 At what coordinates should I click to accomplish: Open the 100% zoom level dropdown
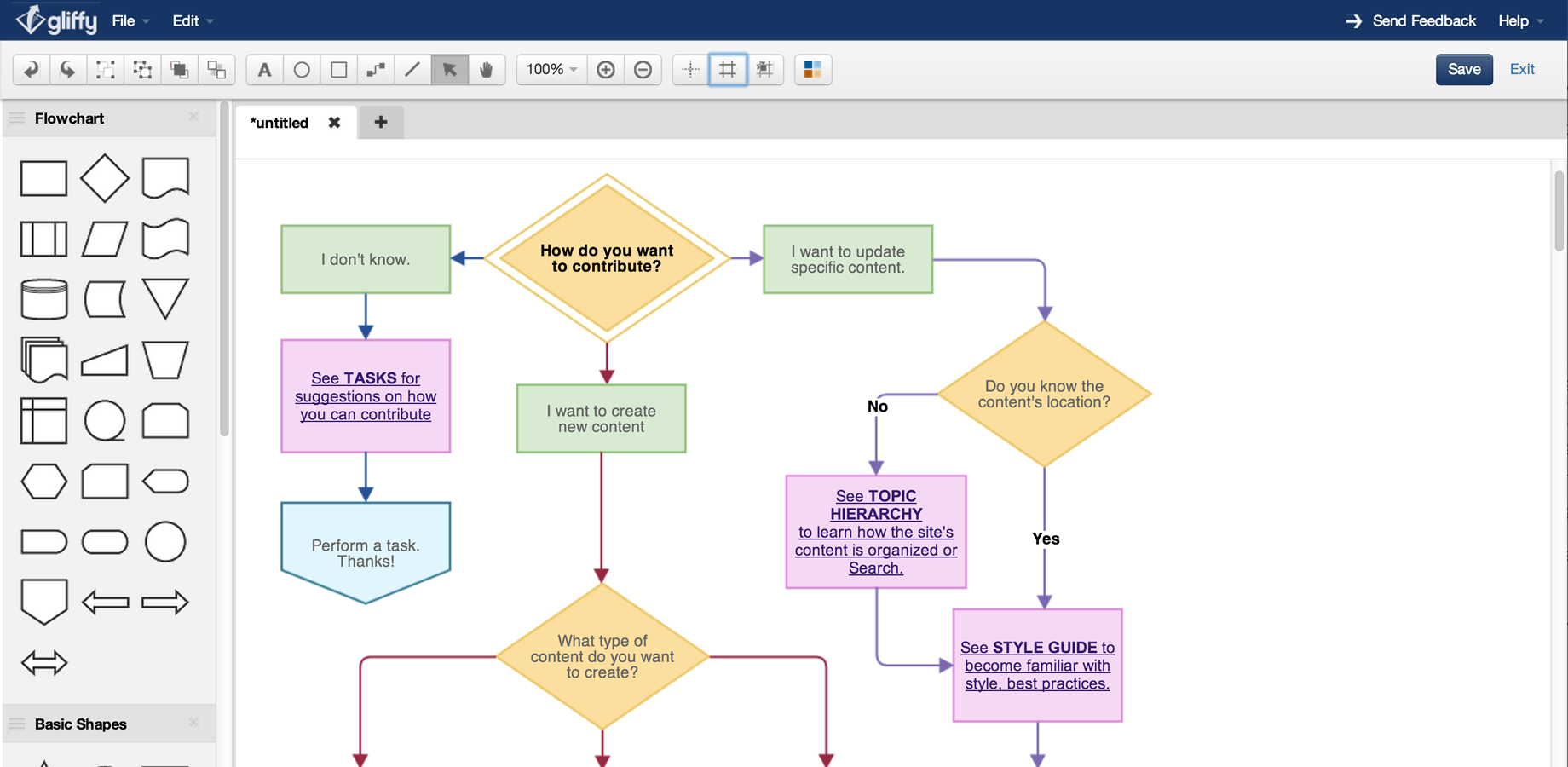(x=552, y=70)
